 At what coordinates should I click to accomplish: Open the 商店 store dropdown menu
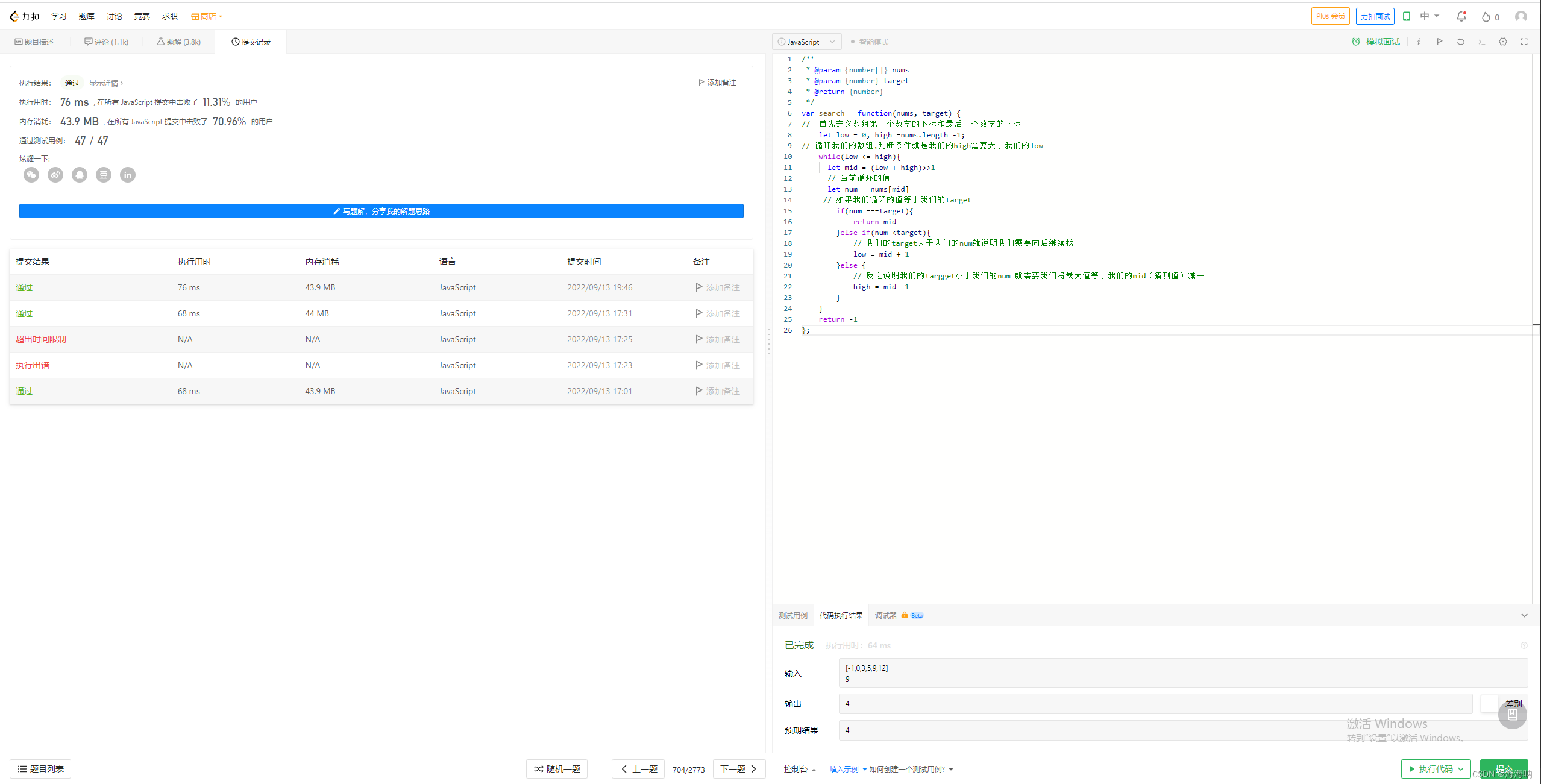point(207,16)
